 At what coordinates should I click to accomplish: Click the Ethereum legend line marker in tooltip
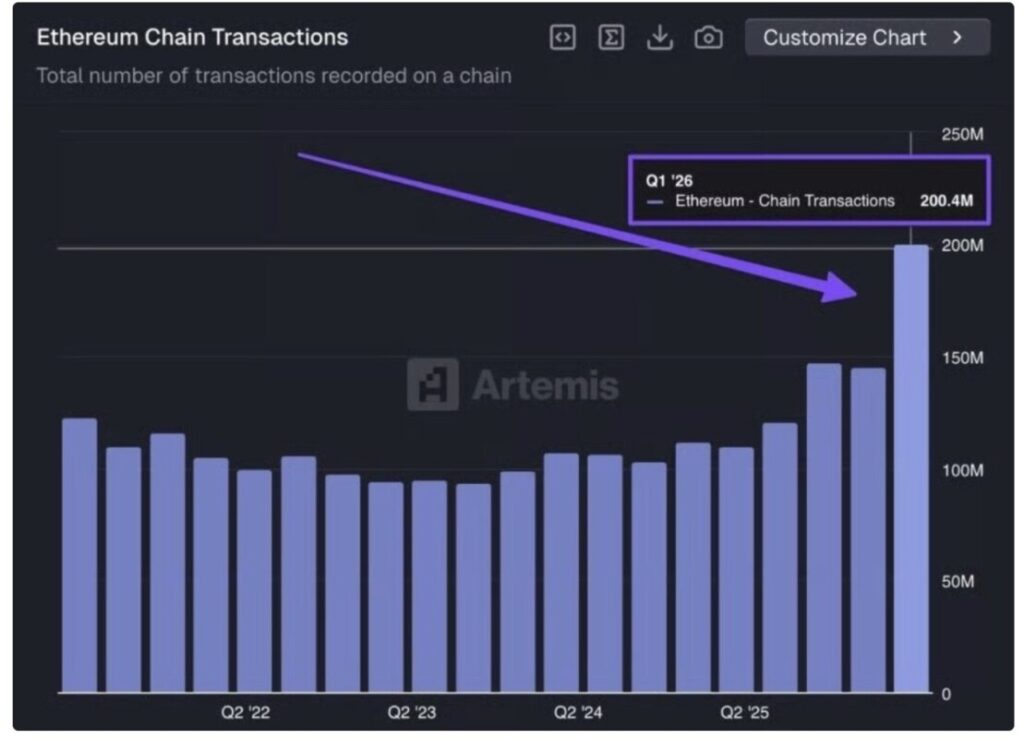[655, 201]
